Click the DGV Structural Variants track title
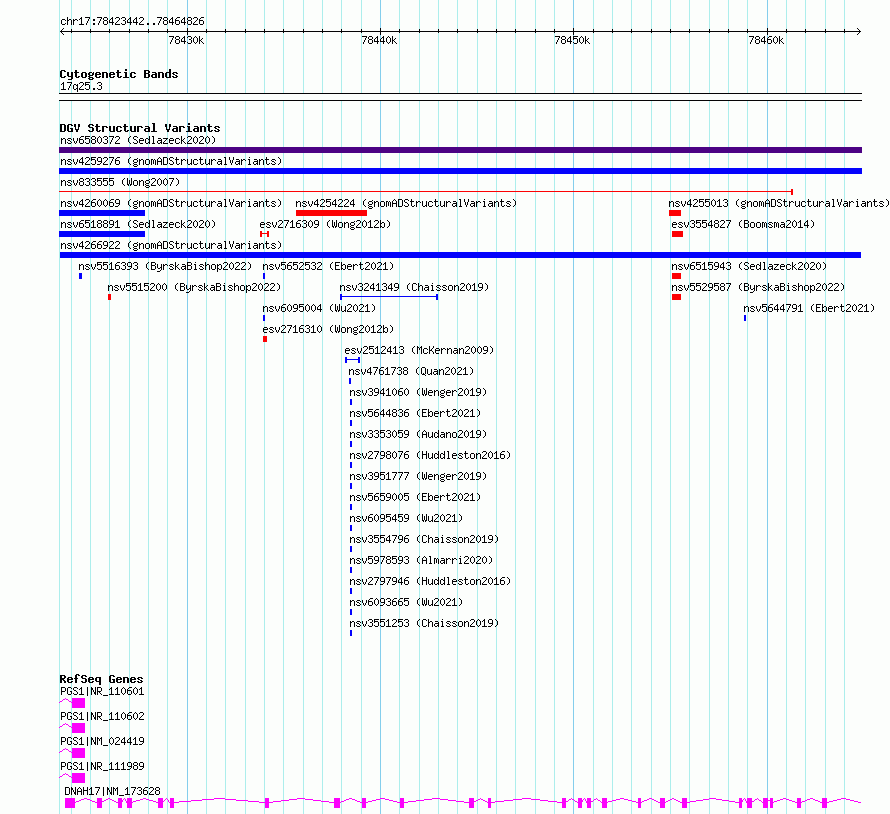This screenshot has height=814, width=890. point(140,128)
